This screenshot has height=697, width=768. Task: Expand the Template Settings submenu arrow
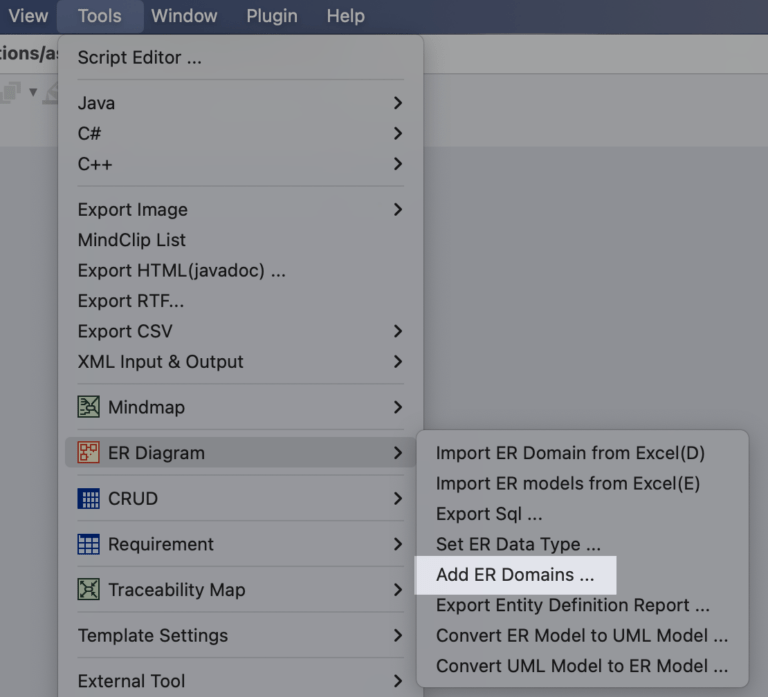click(x=398, y=636)
